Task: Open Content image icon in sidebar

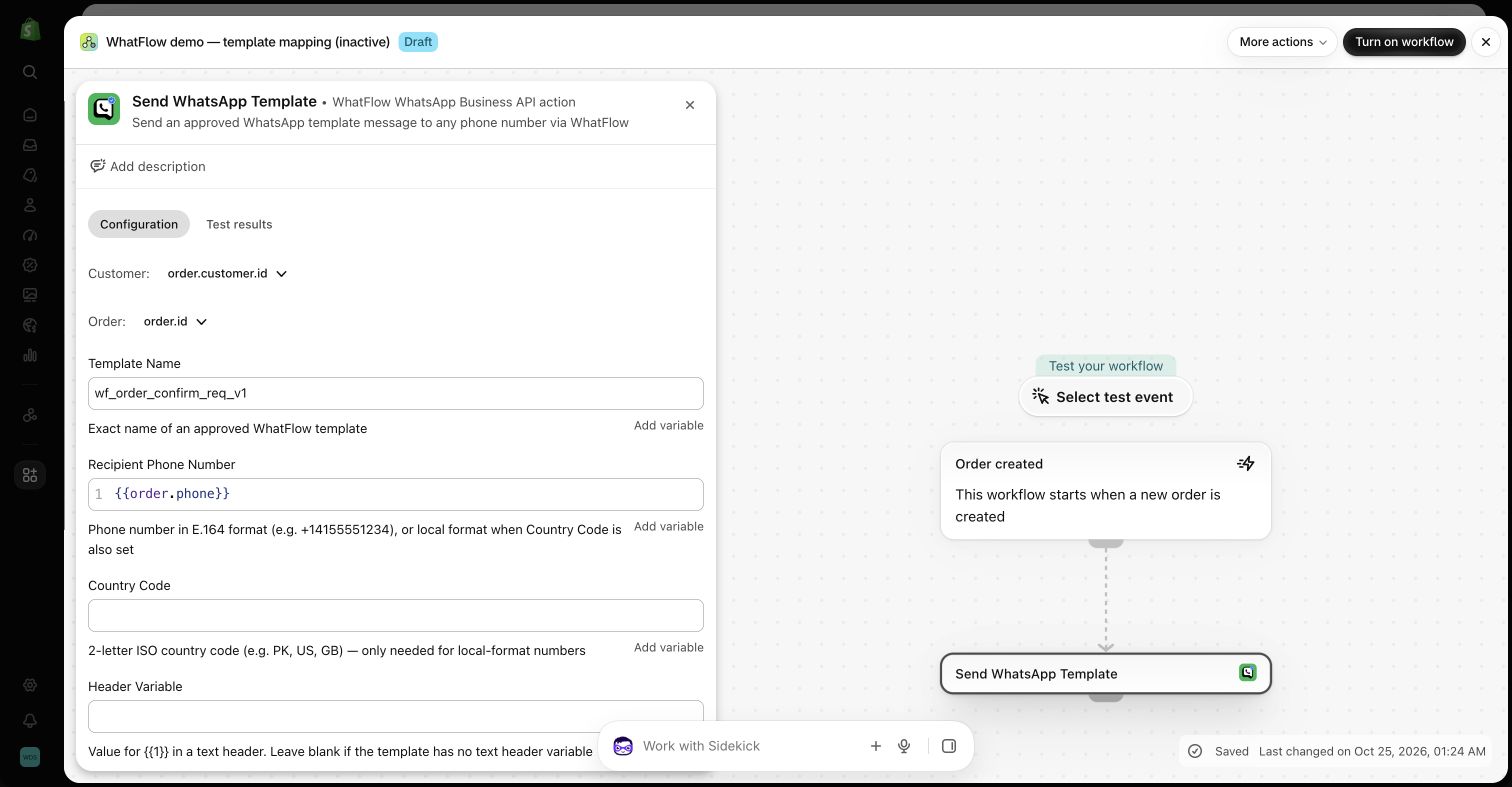Action: pos(30,295)
